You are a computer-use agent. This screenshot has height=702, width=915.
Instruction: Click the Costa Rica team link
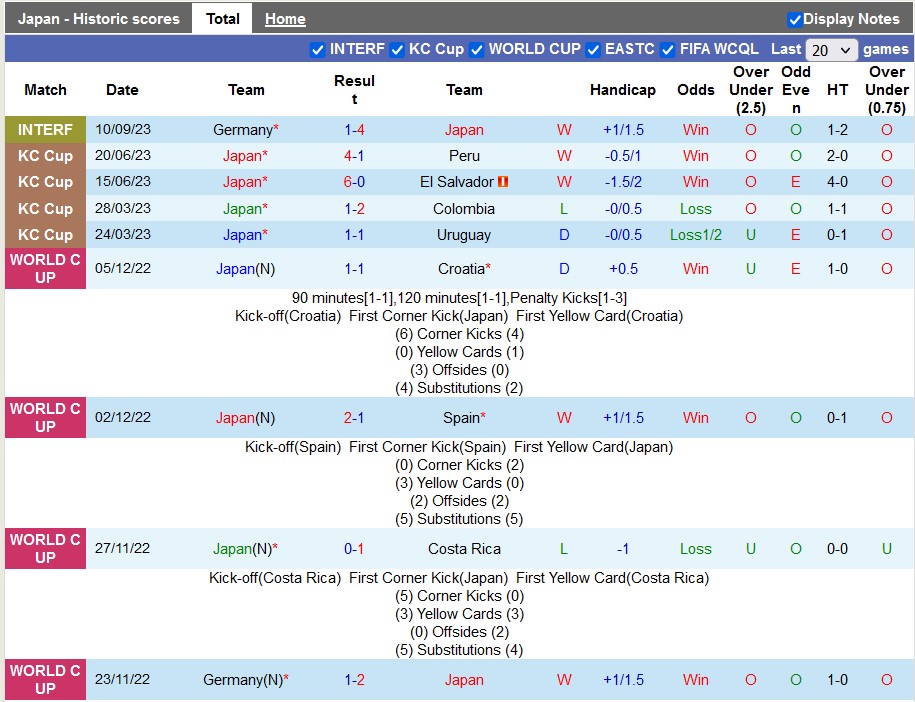tap(464, 549)
